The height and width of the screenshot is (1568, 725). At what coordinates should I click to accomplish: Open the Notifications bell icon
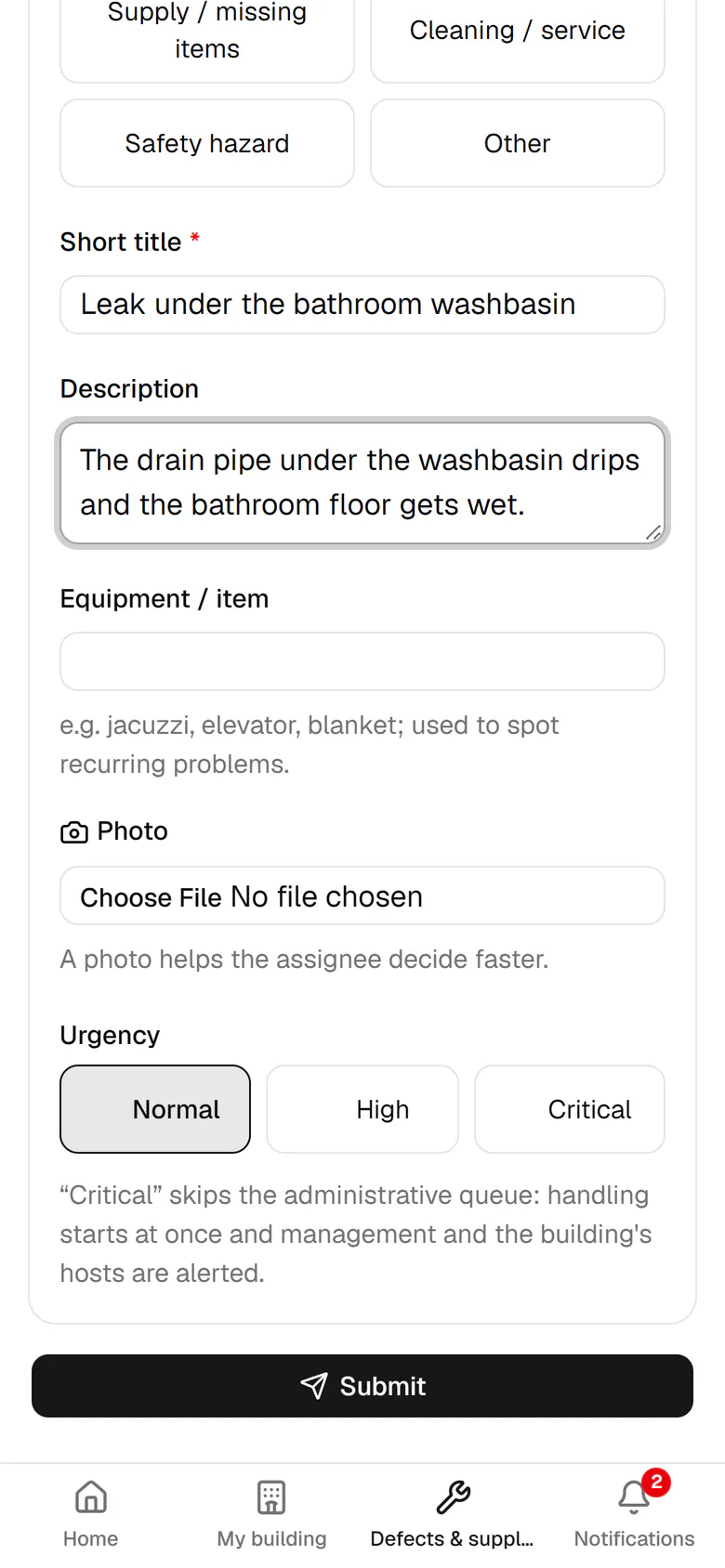[x=634, y=1497]
